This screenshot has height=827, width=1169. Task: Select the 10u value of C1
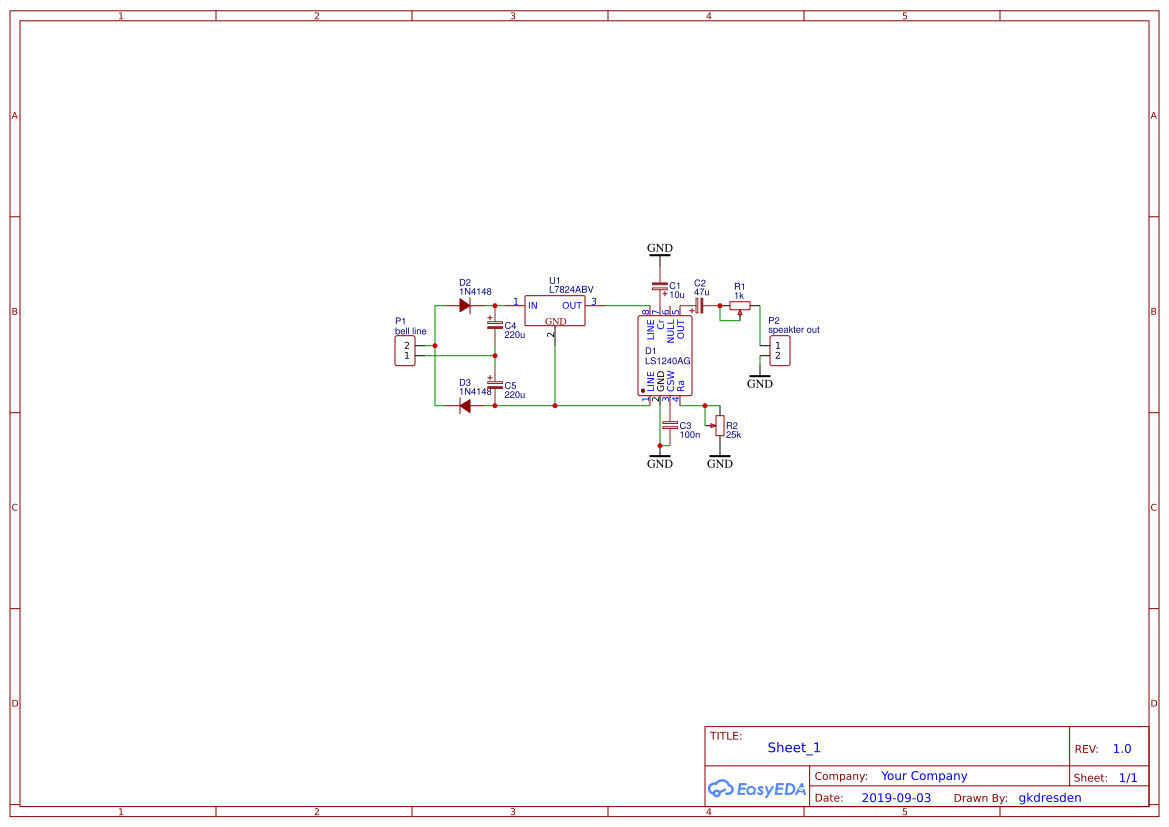point(676,295)
